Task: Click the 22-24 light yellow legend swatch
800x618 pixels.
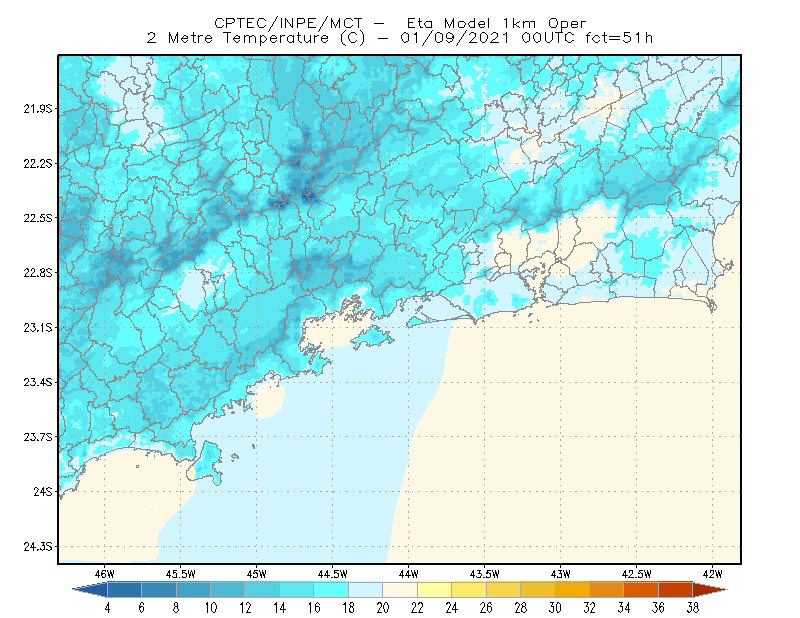Action: click(x=435, y=590)
